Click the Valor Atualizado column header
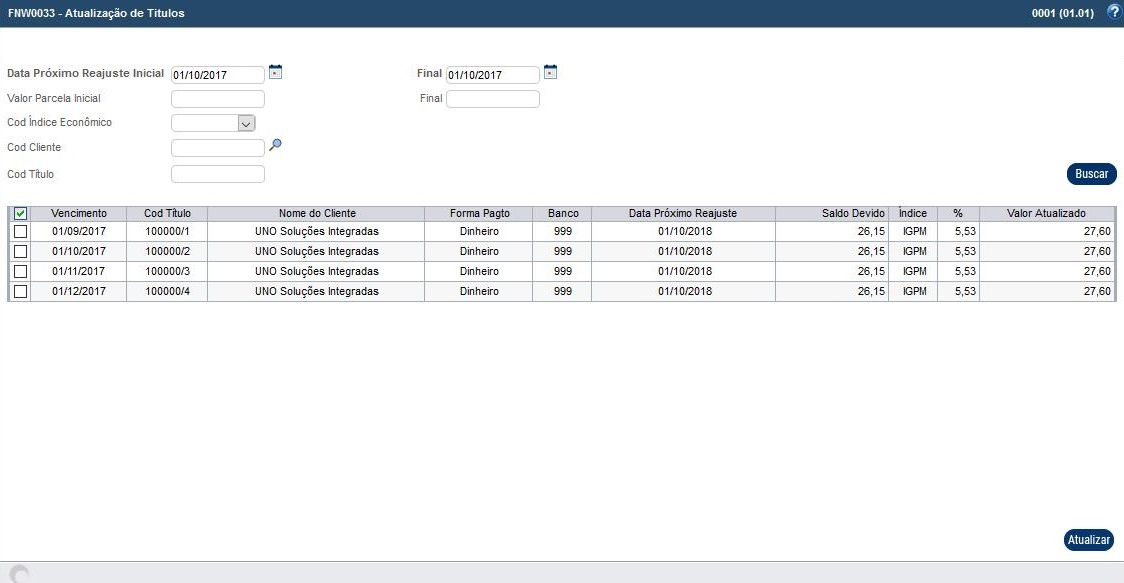This screenshot has height=583, width=1124. click(1046, 214)
